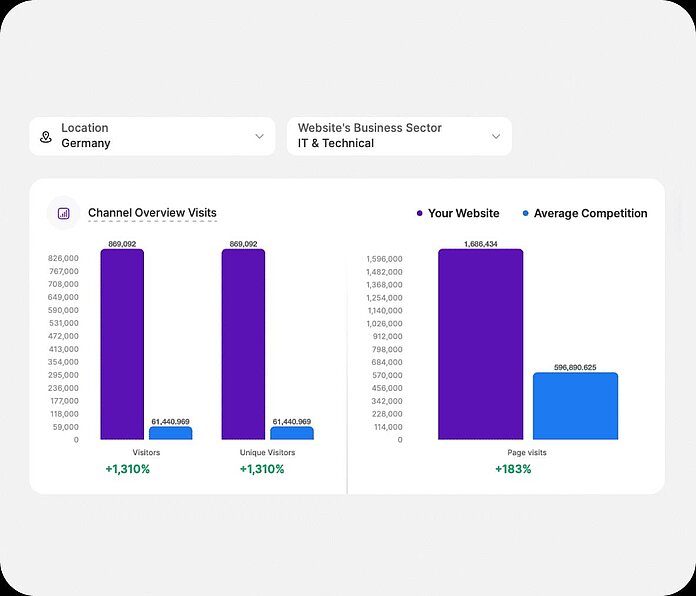Click the purple Your Website legend dot
696x596 pixels.
pos(420,213)
